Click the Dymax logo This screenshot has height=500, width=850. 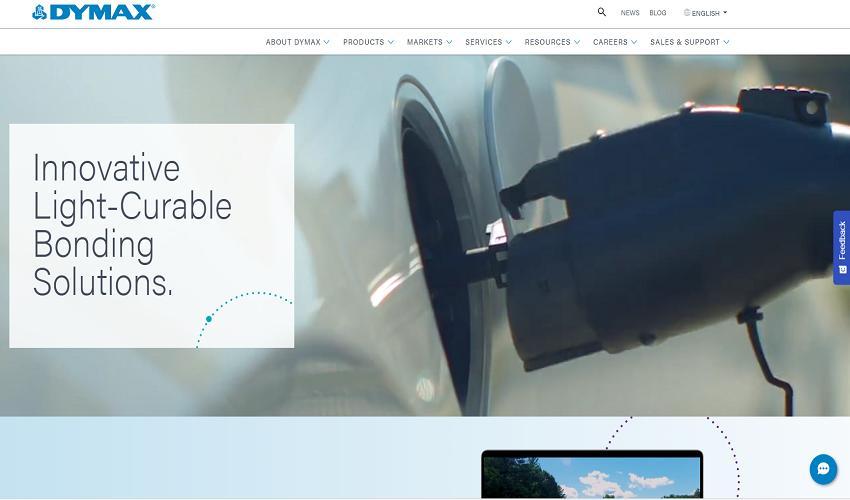pos(93,12)
